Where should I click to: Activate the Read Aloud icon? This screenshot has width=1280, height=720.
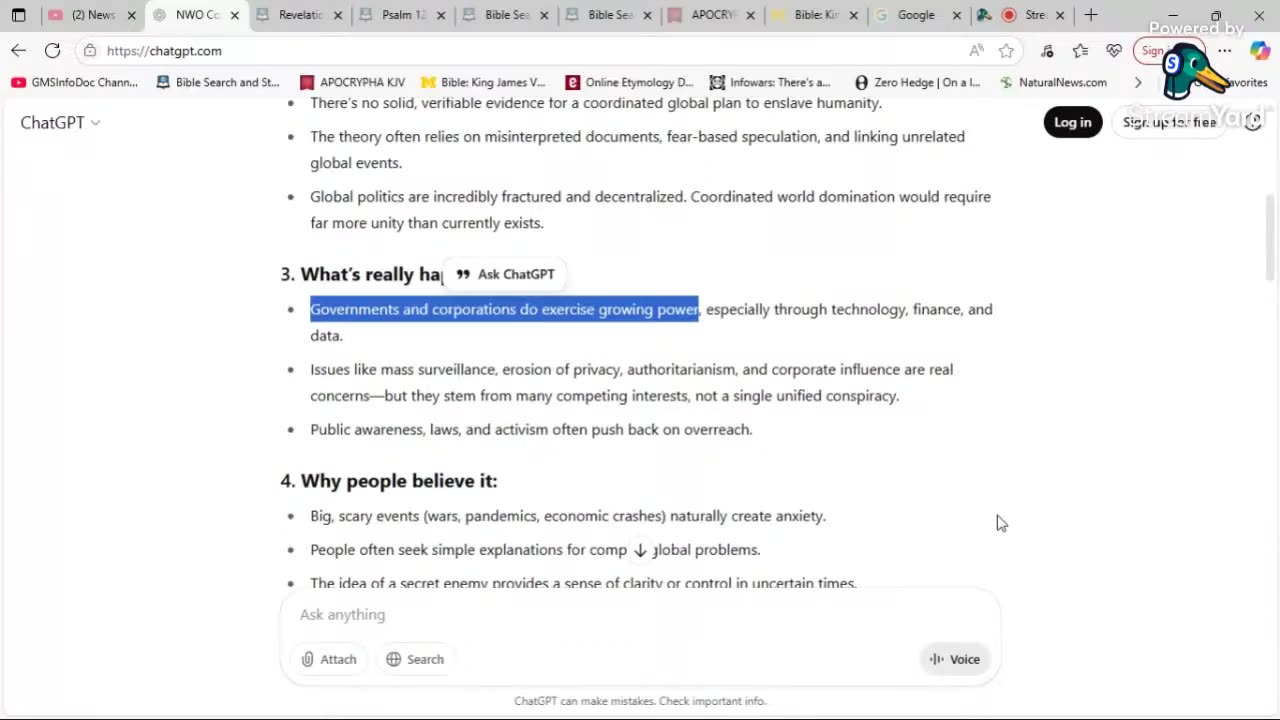(976, 50)
